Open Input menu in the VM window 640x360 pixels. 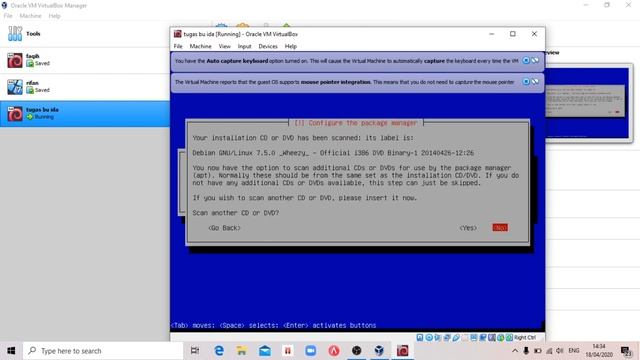coord(244,46)
